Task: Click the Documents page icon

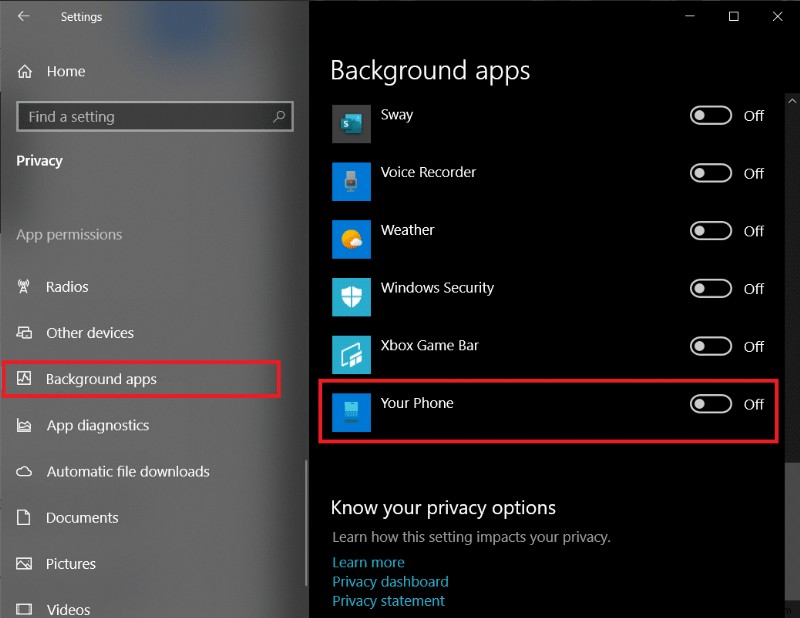Action: [23, 517]
